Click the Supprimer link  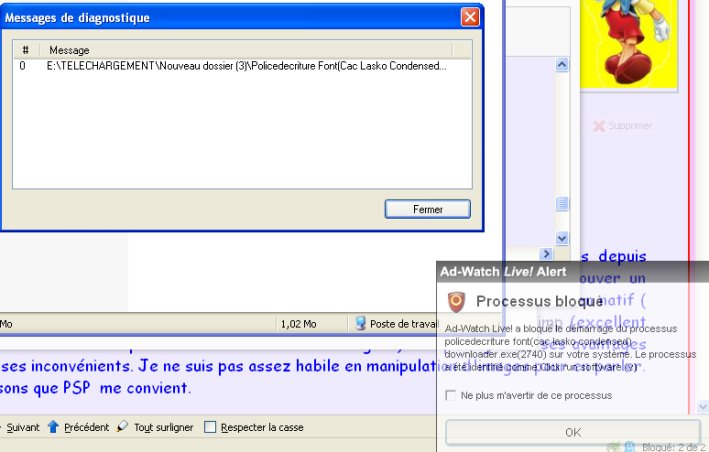(x=623, y=126)
